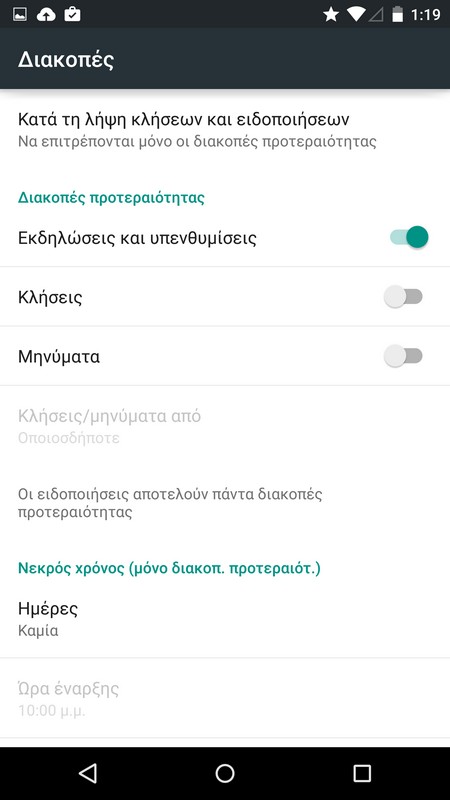Tap the 1:19 clock in status bar
Image resolution: width=450 pixels, height=800 pixels.
coord(426,15)
